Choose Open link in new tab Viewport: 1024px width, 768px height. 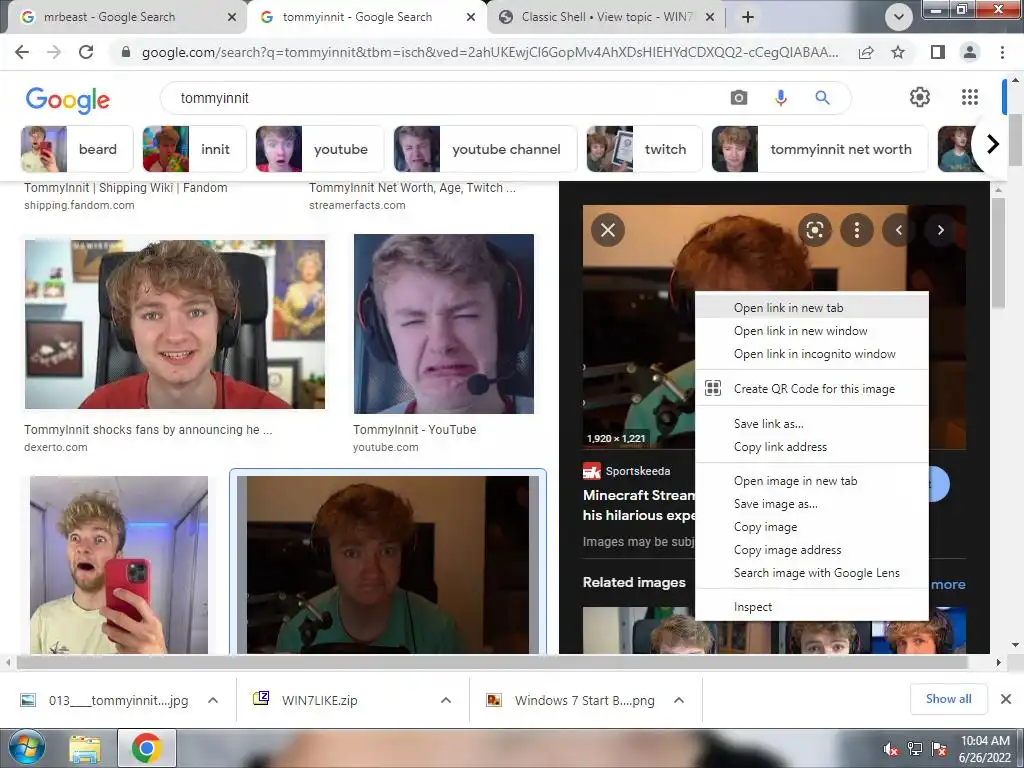(812, 308)
